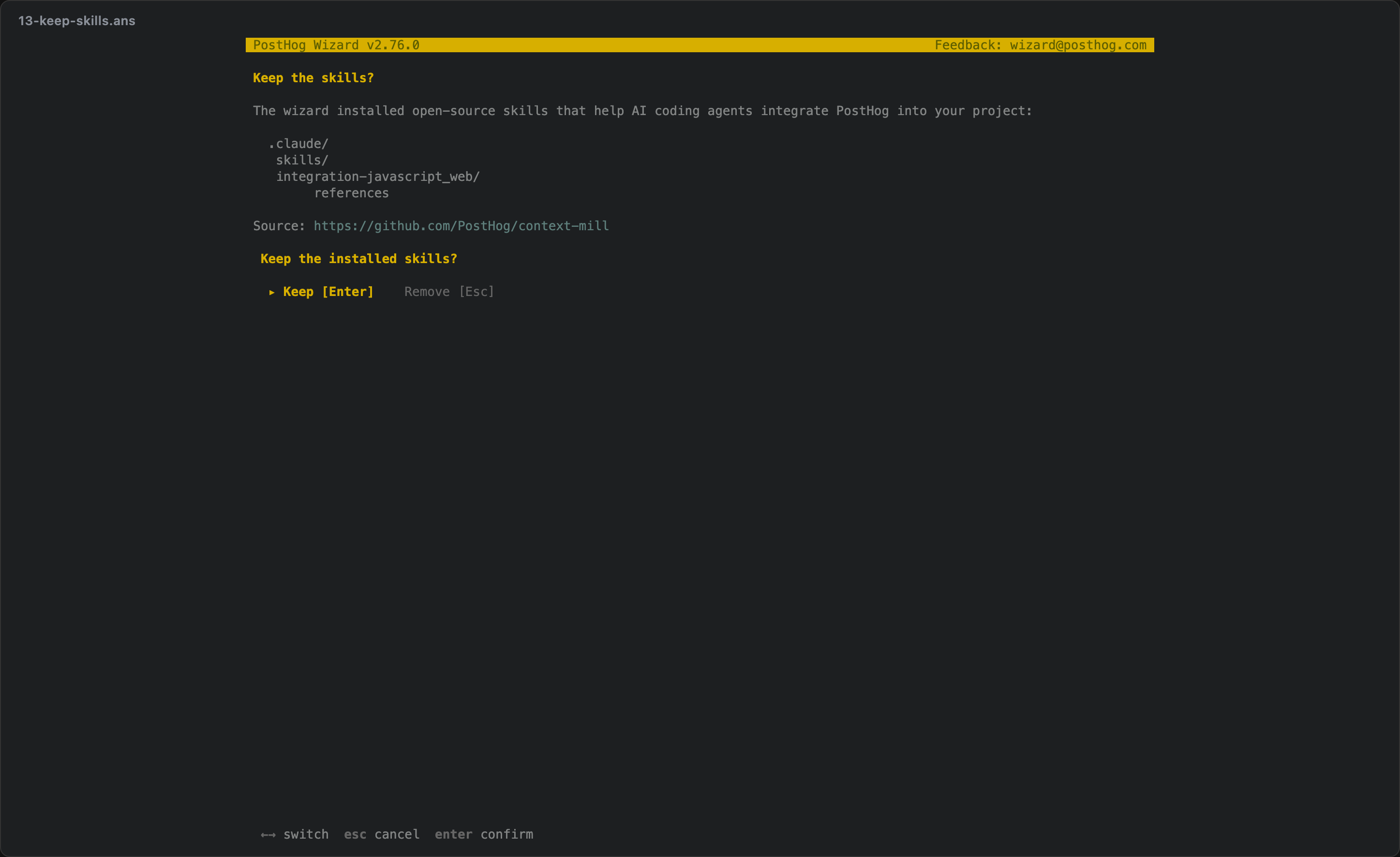Click the 'Keep the skills?' heading
Viewport: 1400px width, 857px height.
tap(313, 78)
